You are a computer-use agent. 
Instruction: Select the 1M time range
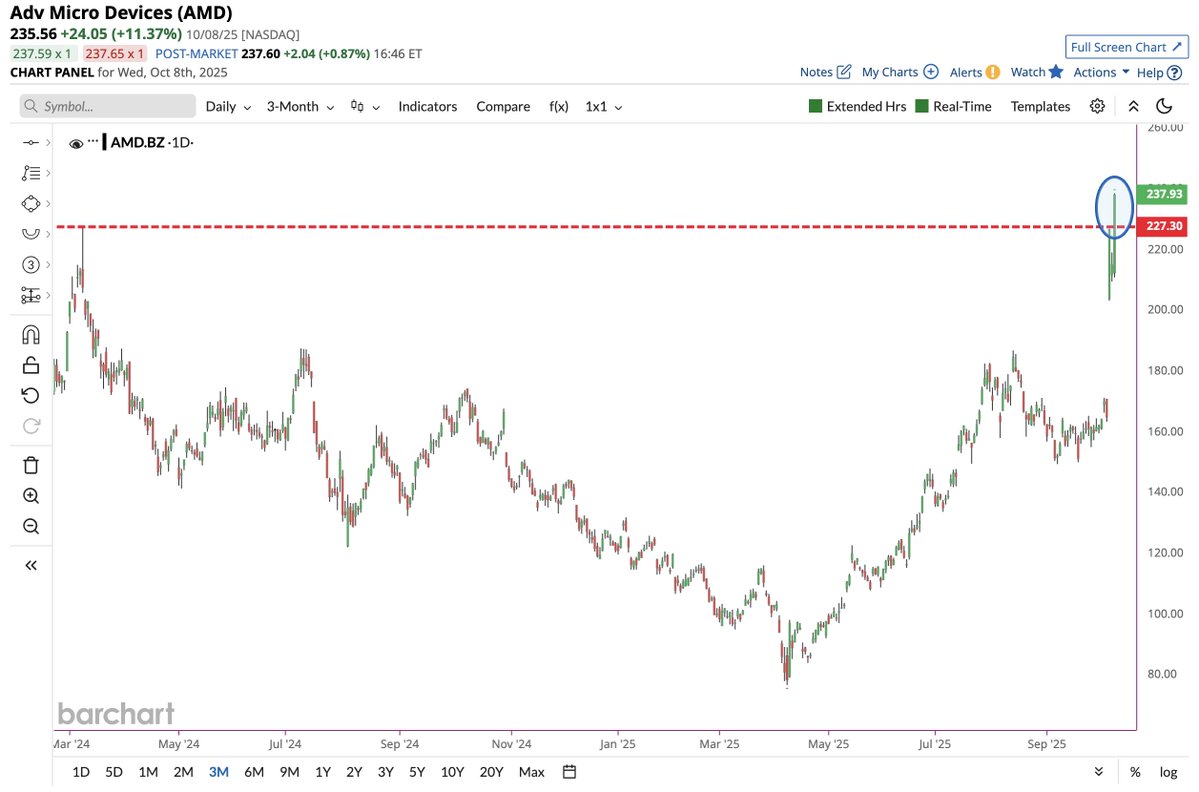click(x=148, y=772)
